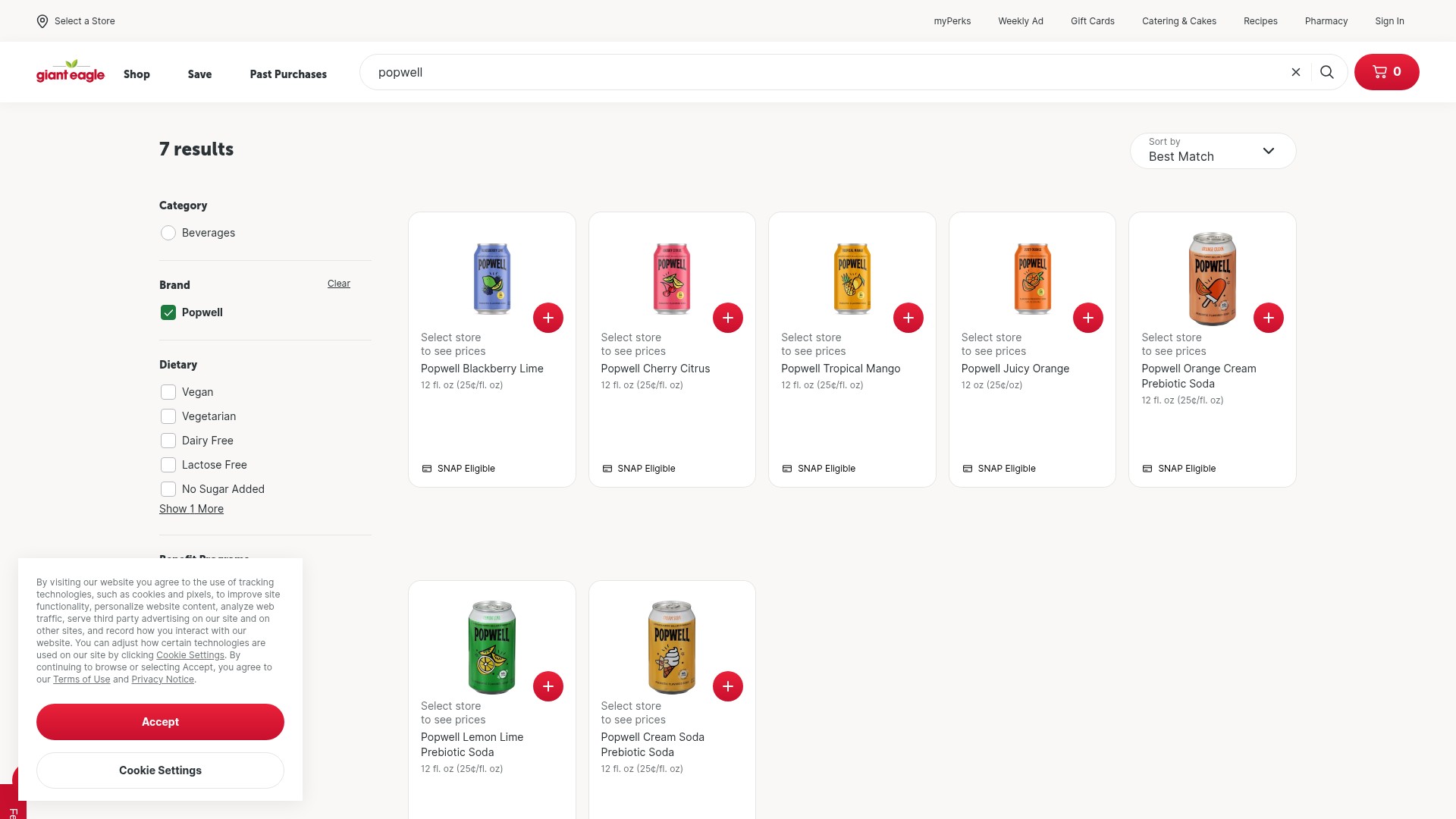
Task: Open the Save menu
Action: [x=199, y=74]
